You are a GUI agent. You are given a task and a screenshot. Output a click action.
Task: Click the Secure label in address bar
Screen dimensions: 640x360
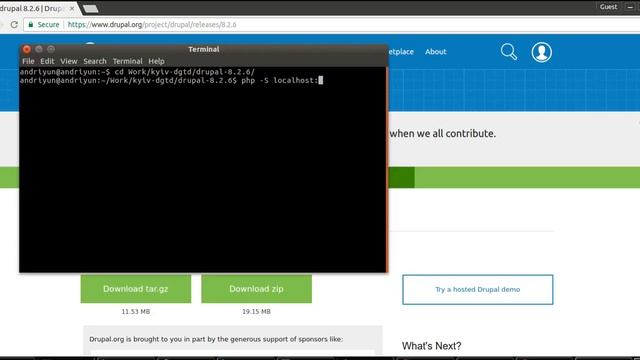pyautogui.click(x=49, y=24)
